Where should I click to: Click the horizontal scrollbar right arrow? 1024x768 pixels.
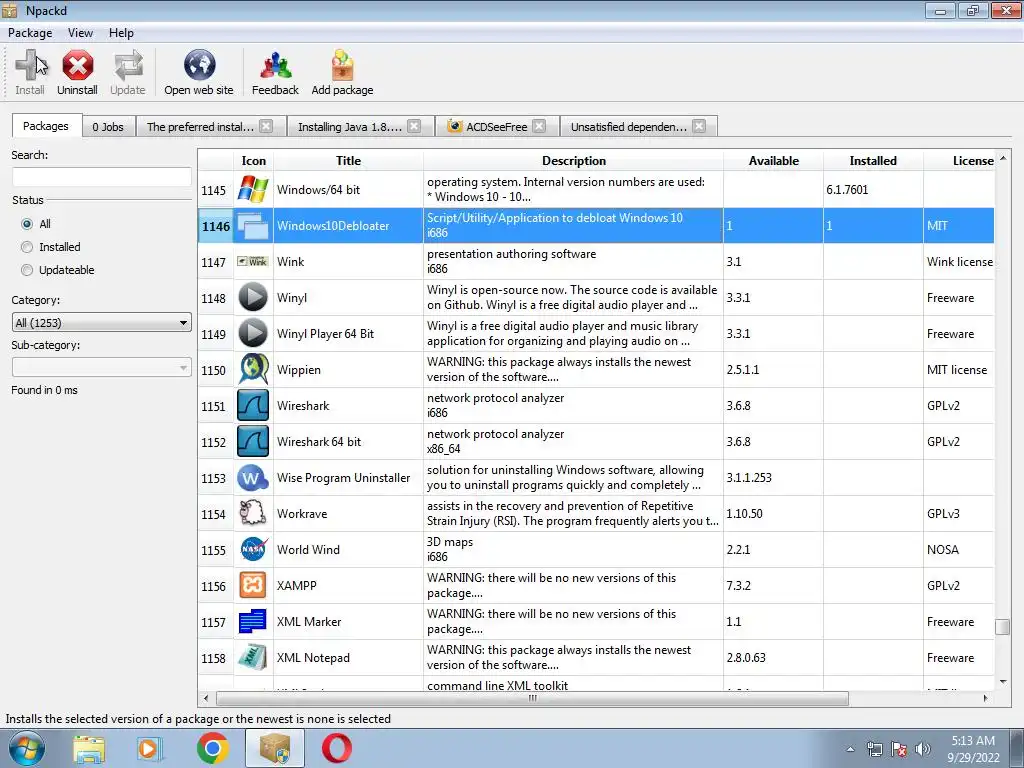click(x=985, y=698)
